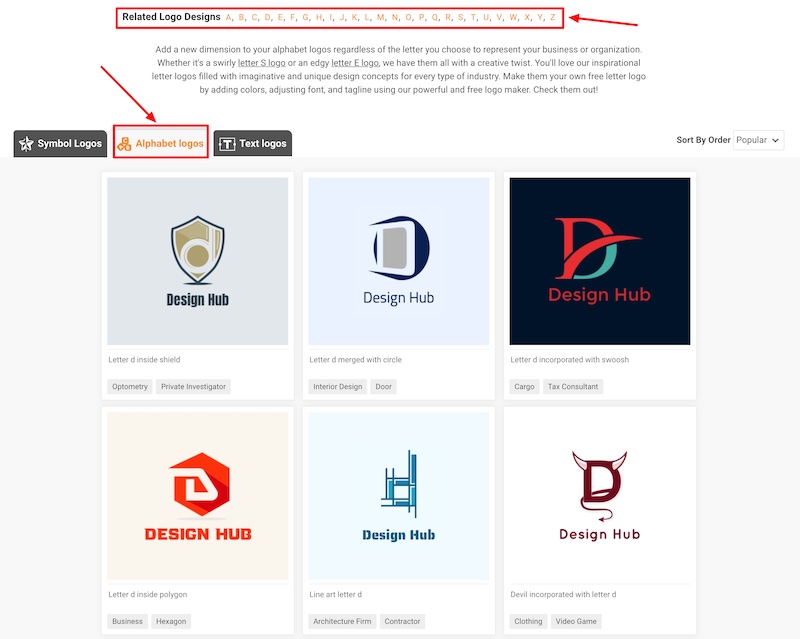Image resolution: width=800 pixels, height=639 pixels.
Task: Click the Business tag
Action: point(127,621)
